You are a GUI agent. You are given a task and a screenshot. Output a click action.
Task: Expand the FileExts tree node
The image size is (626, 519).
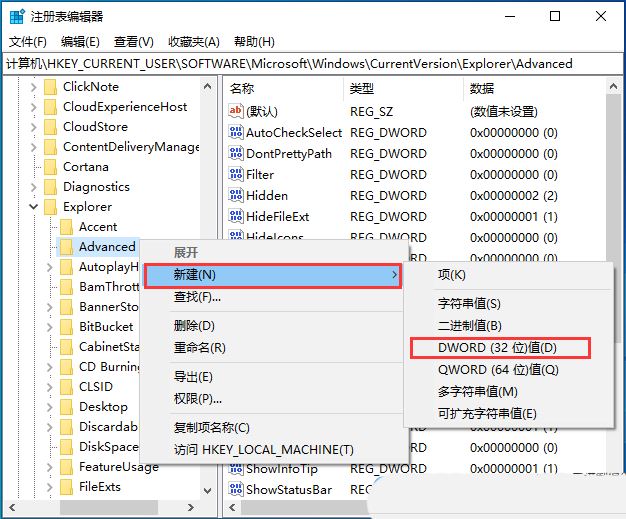pyautogui.click(x=50, y=487)
